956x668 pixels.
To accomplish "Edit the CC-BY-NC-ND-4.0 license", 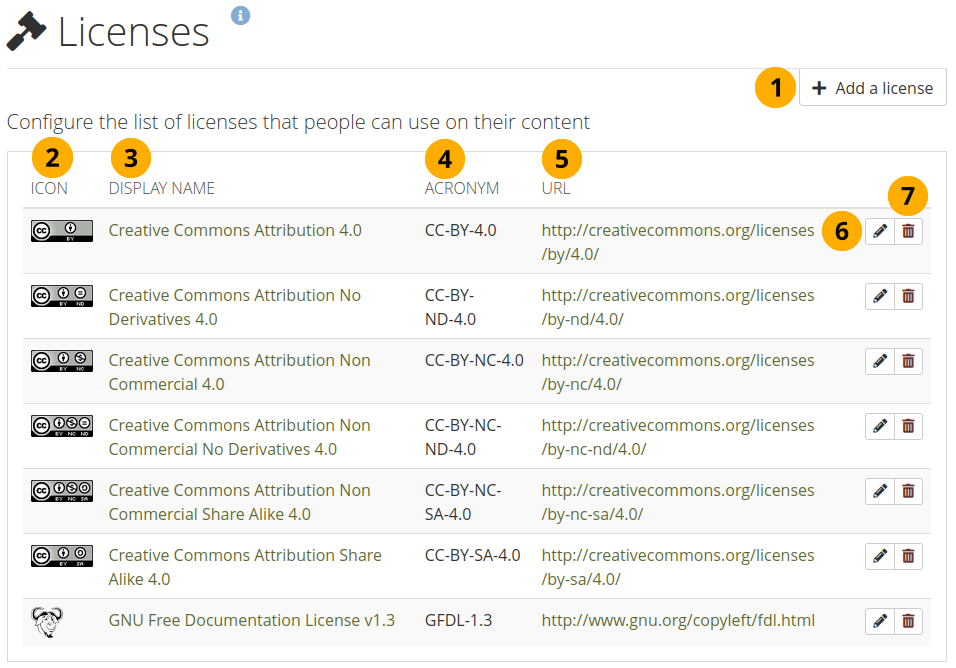I will click(880, 426).
